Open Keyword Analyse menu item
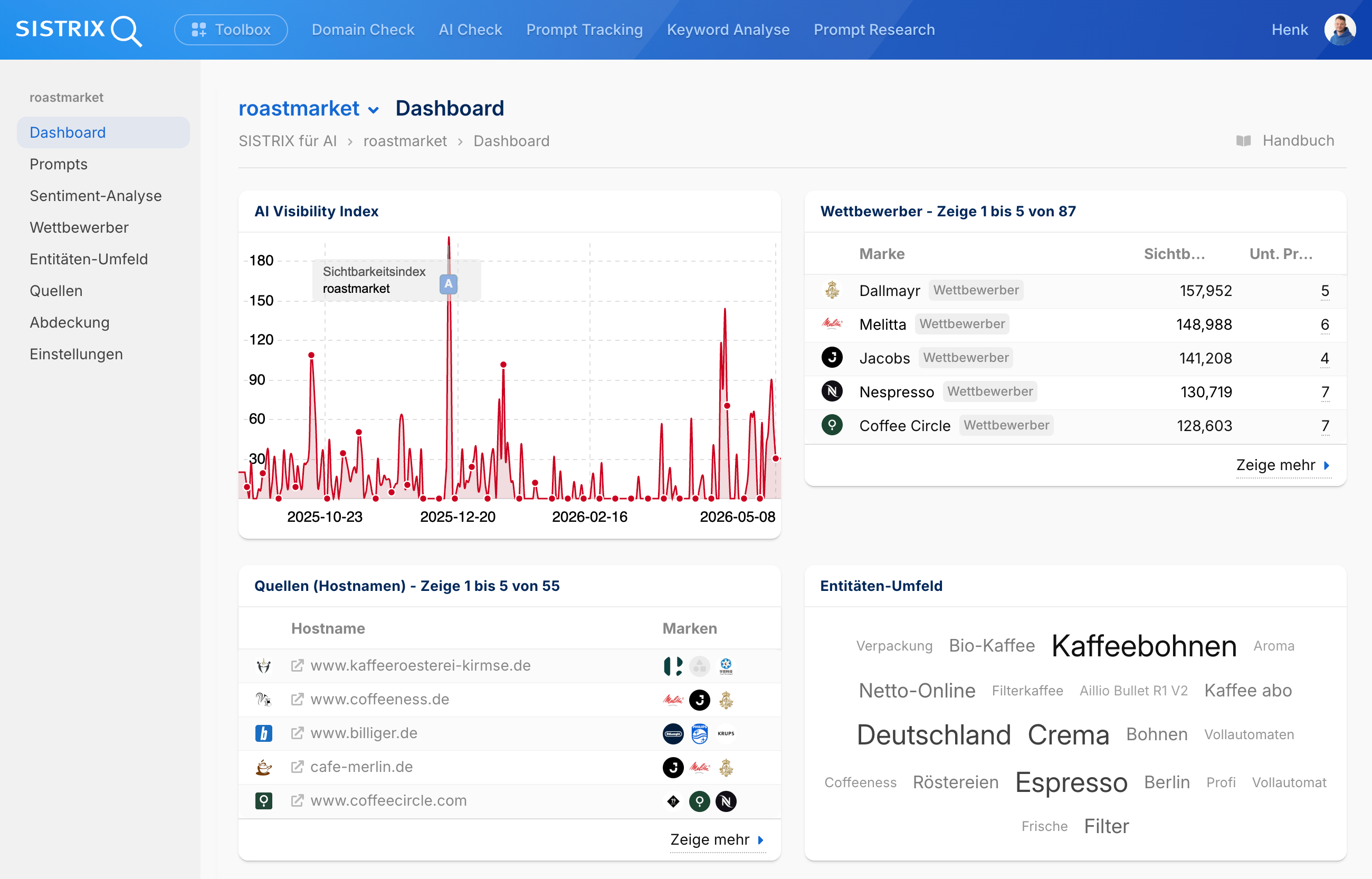The image size is (1372, 879). pos(728,30)
